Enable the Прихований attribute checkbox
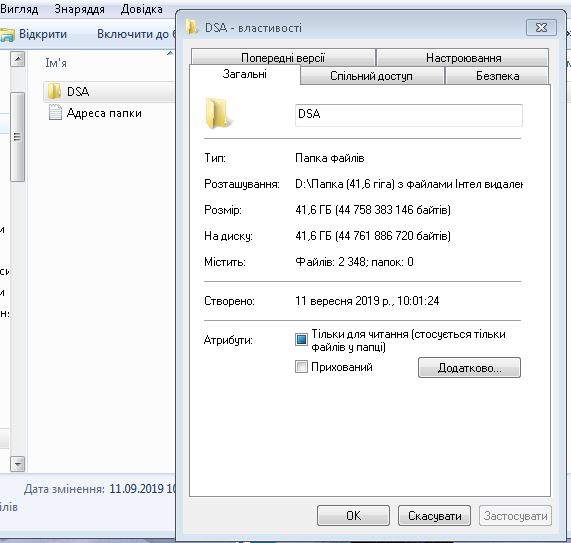 click(301, 366)
